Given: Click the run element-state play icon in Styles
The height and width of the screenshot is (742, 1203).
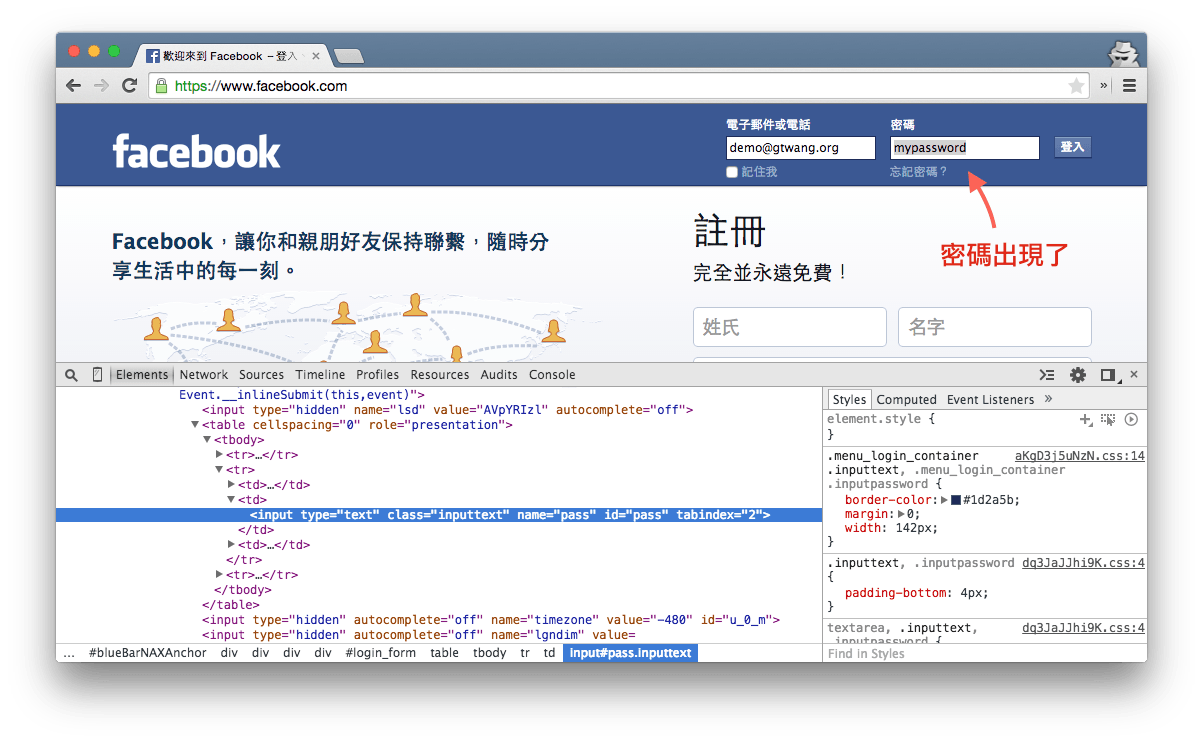Looking at the screenshot, I should tap(1131, 419).
